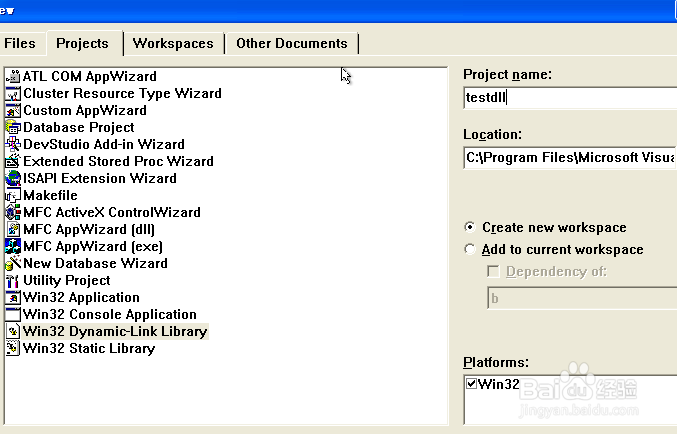677x434 pixels.
Task: Choose ISAPI Extension Wizard entry
Action: pyautogui.click(x=100, y=178)
